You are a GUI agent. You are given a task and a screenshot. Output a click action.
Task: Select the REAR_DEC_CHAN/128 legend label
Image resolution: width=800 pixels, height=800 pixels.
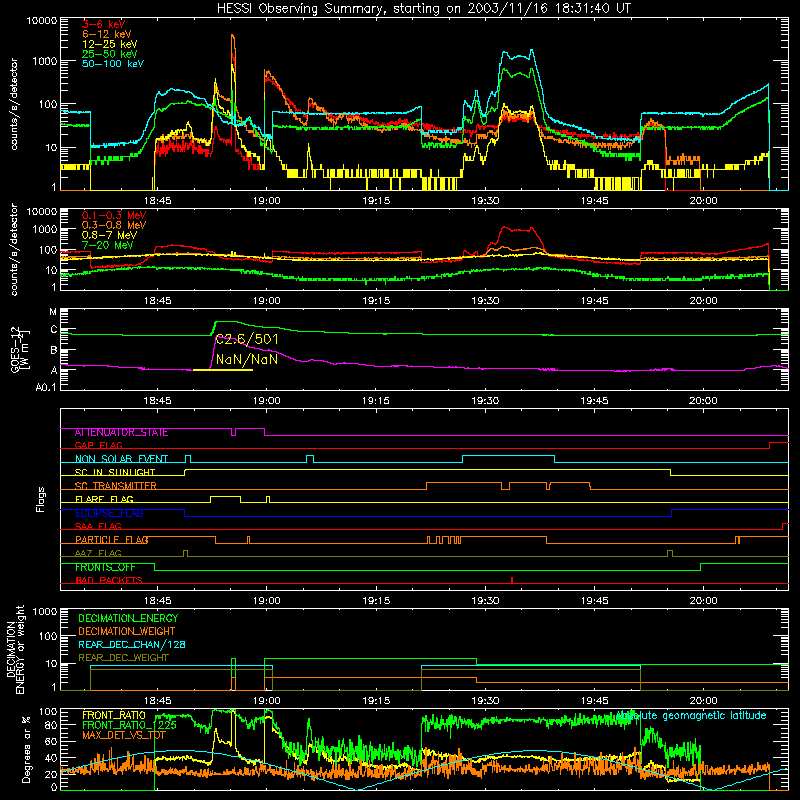(132, 644)
